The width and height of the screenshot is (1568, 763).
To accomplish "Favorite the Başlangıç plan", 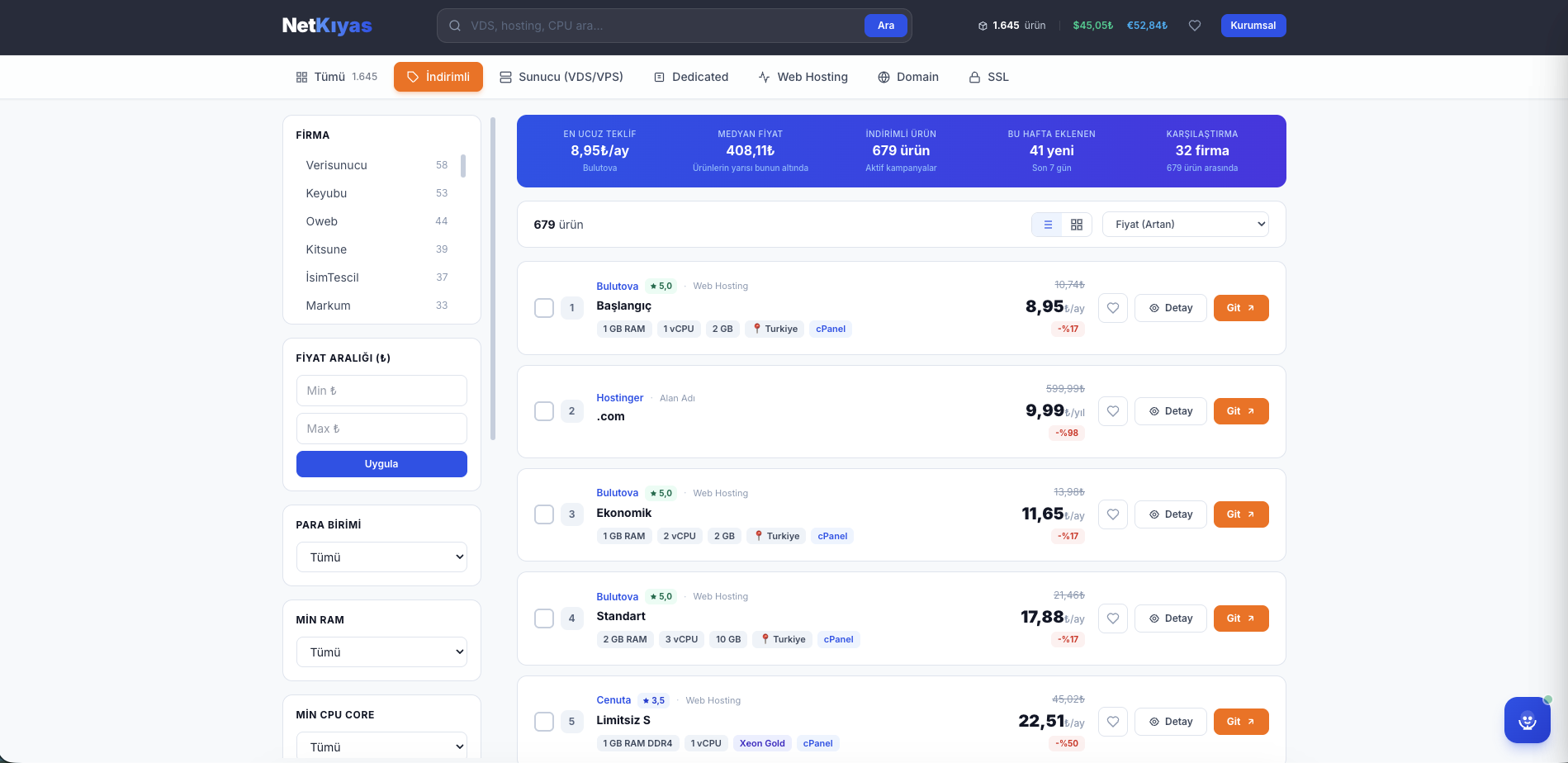I will point(1113,308).
